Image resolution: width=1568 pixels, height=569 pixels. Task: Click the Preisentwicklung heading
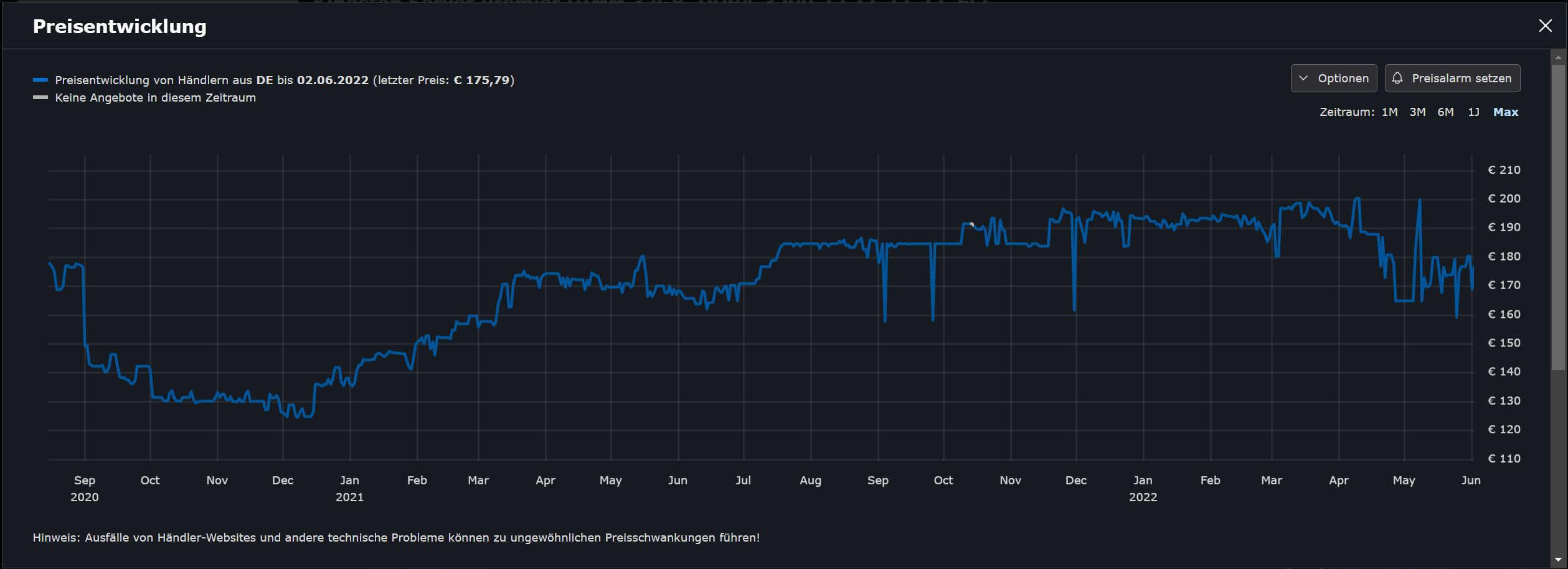pos(120,26)
